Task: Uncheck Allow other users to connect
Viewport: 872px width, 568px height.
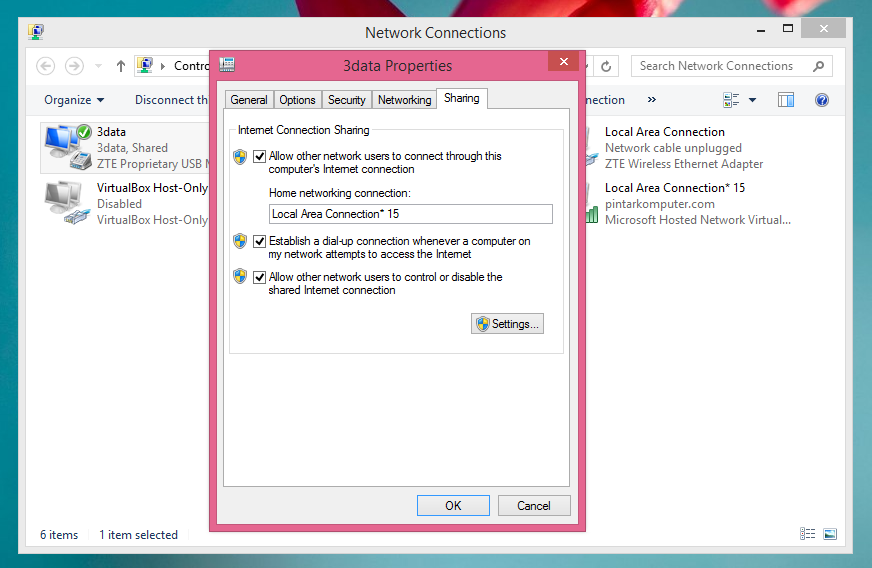Action: click(x=259, y=156)
